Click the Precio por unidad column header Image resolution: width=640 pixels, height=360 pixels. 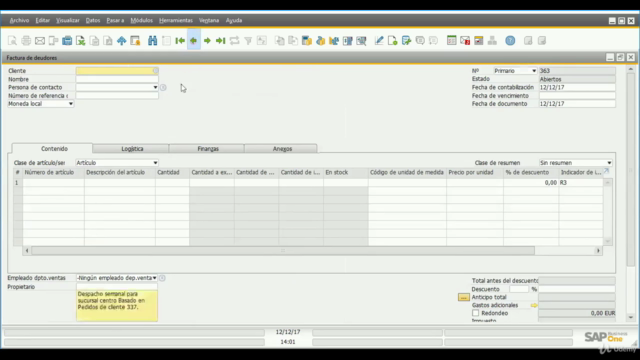(x=475, y=172)
